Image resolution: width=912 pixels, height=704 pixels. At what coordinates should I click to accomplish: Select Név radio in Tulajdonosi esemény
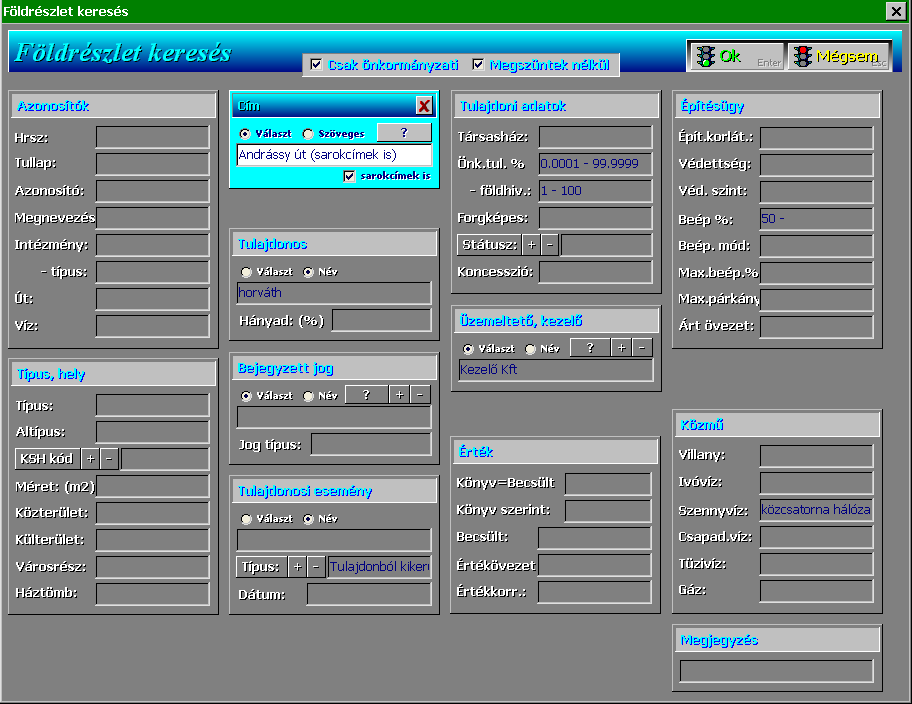(x=308, y=519)
